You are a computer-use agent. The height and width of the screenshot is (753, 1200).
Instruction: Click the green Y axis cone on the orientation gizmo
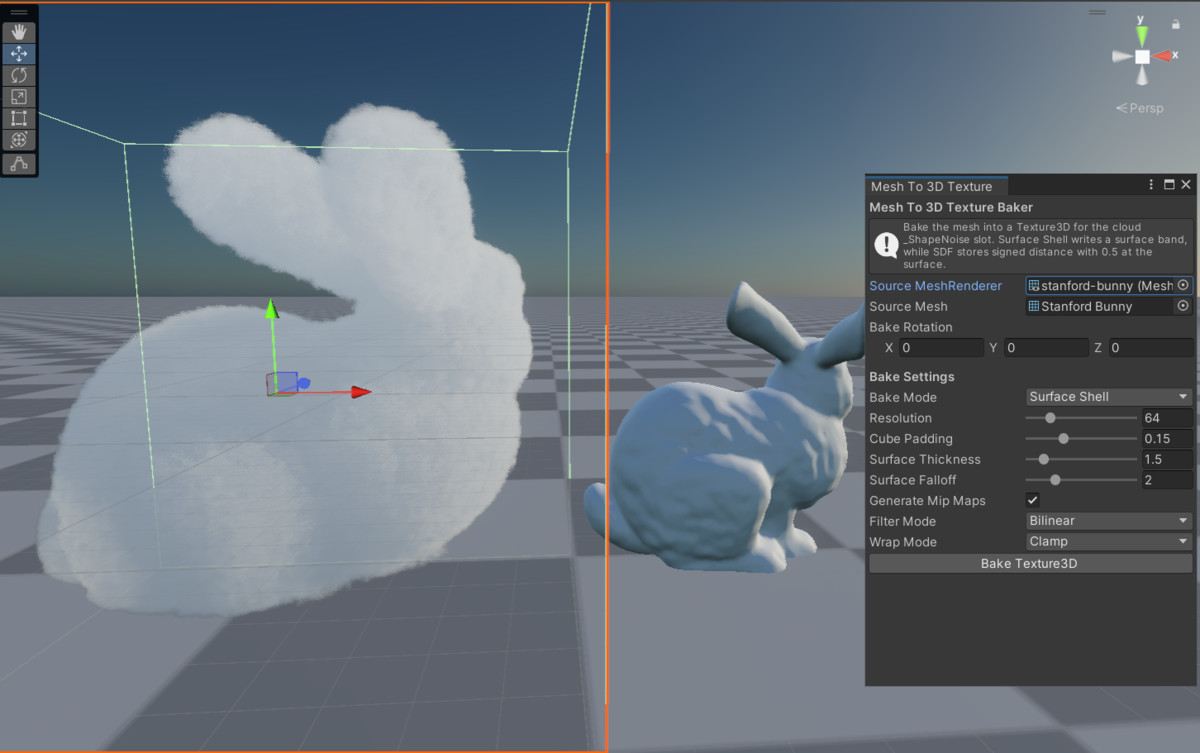pyautogui.click(x=1142, y=36)
